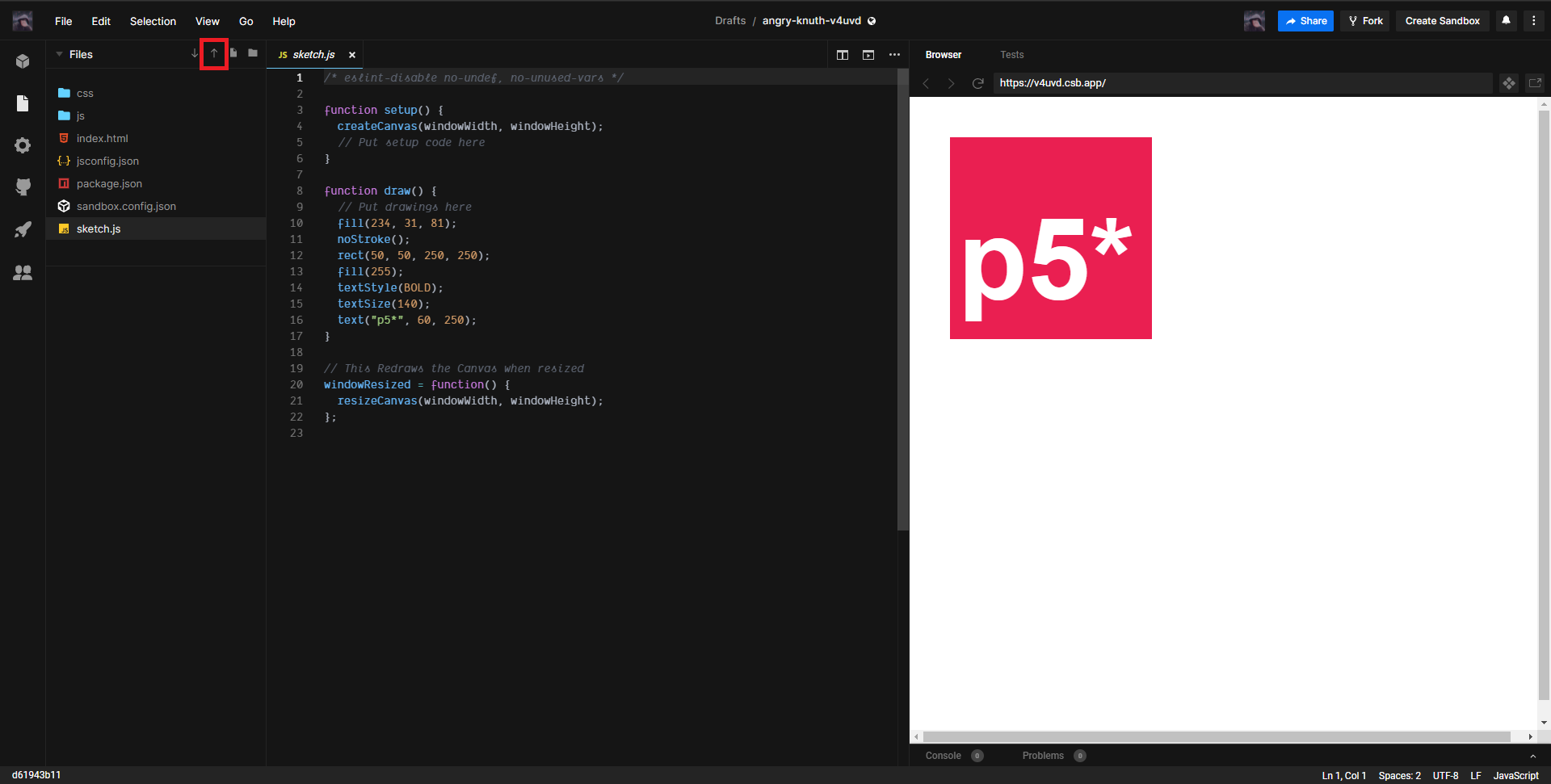Click Create Sandbox button
Image resolution: width=1551 pixels, height=784 pixels.
tap(1443, 21)
